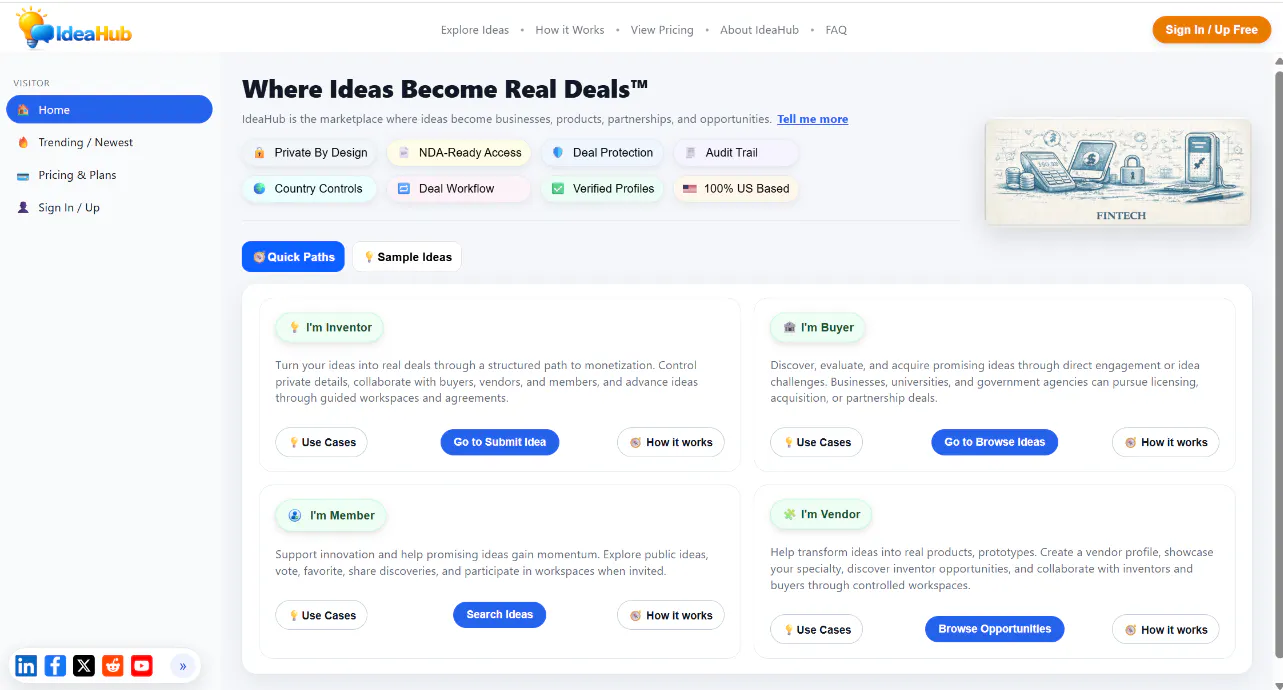Click How it Works in top navigation
This screenshot has height=690, width=1283.
pos(570,30)
